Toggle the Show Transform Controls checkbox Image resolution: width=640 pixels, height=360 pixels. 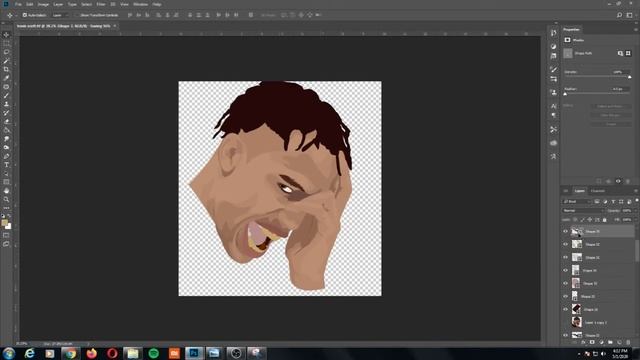point(76,15)
